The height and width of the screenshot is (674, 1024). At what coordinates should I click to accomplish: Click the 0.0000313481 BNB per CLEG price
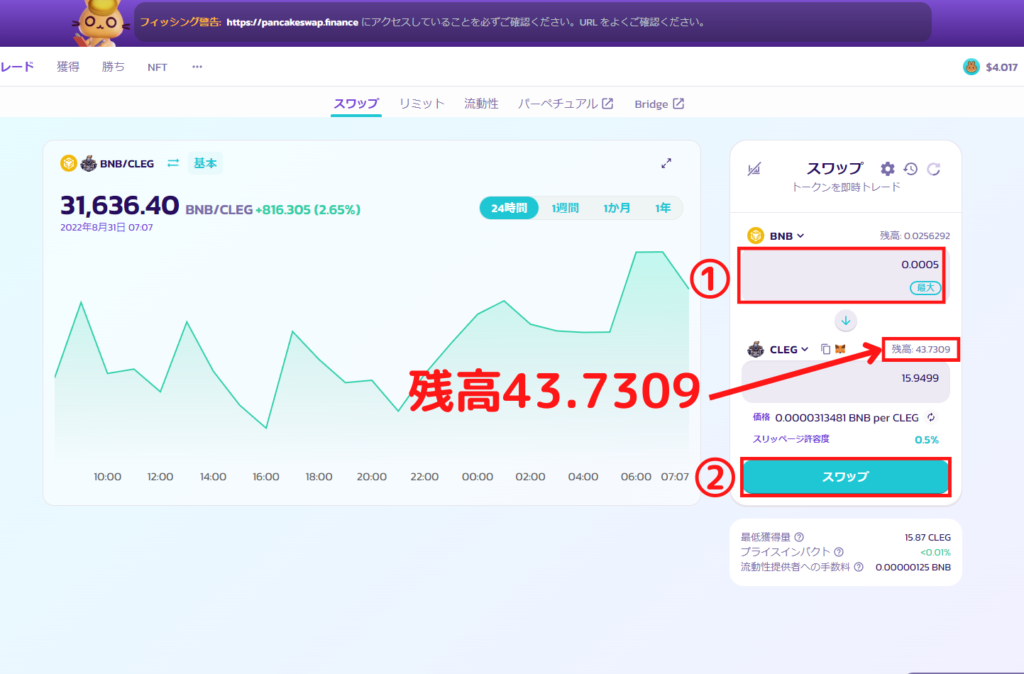(x=846, y=417)
